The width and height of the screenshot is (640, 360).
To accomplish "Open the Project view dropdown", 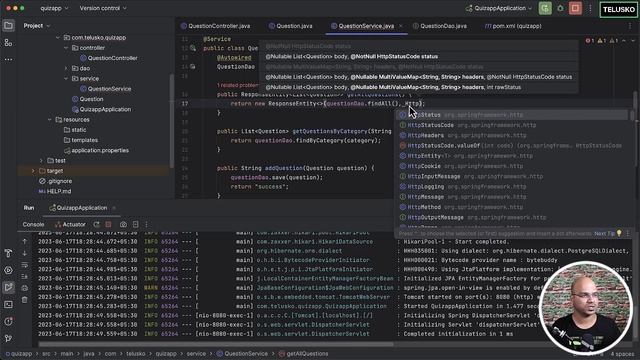I will (36, 26).
